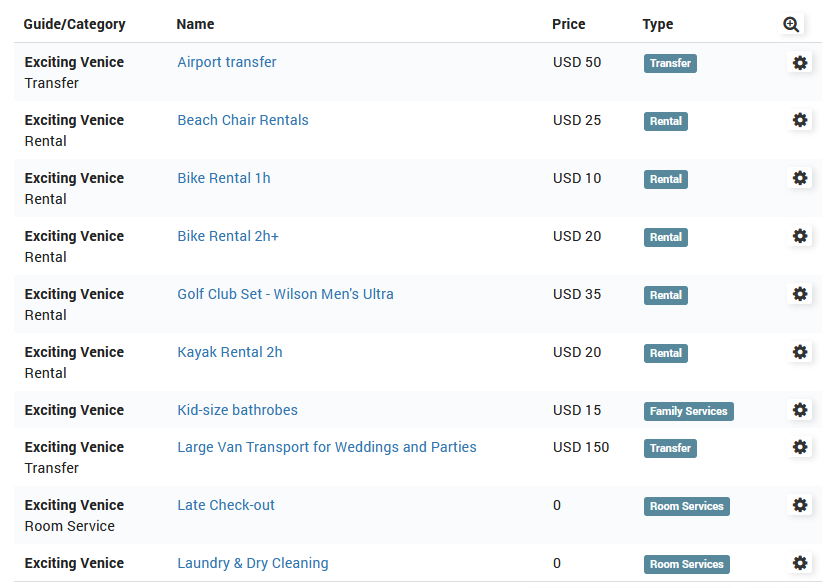Viewport: 840px width, 588px height.
Task: Open gear options for Golf Club Set
Action: [x=799, y=294]
